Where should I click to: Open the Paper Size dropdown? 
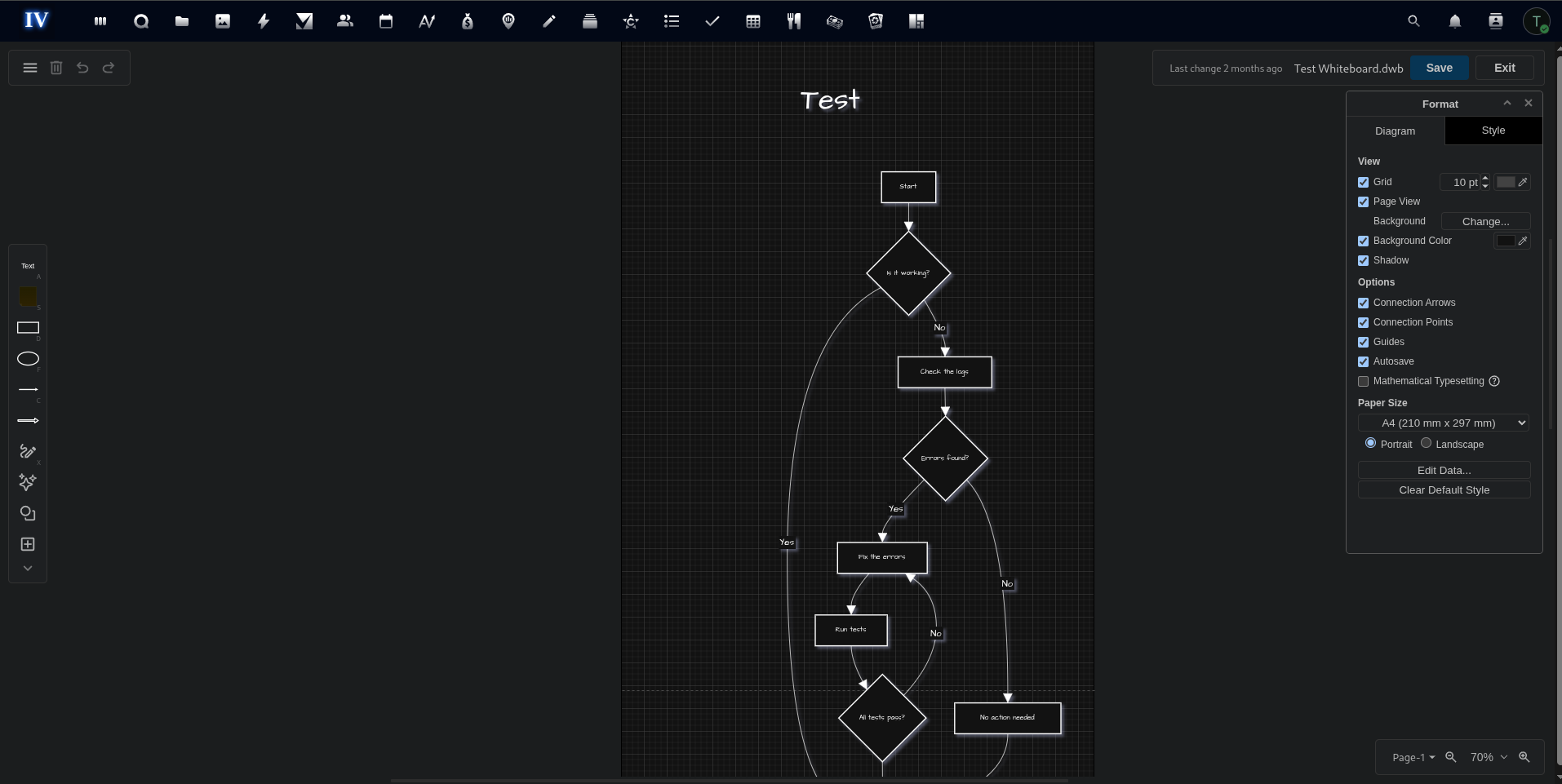point(1443,423)
